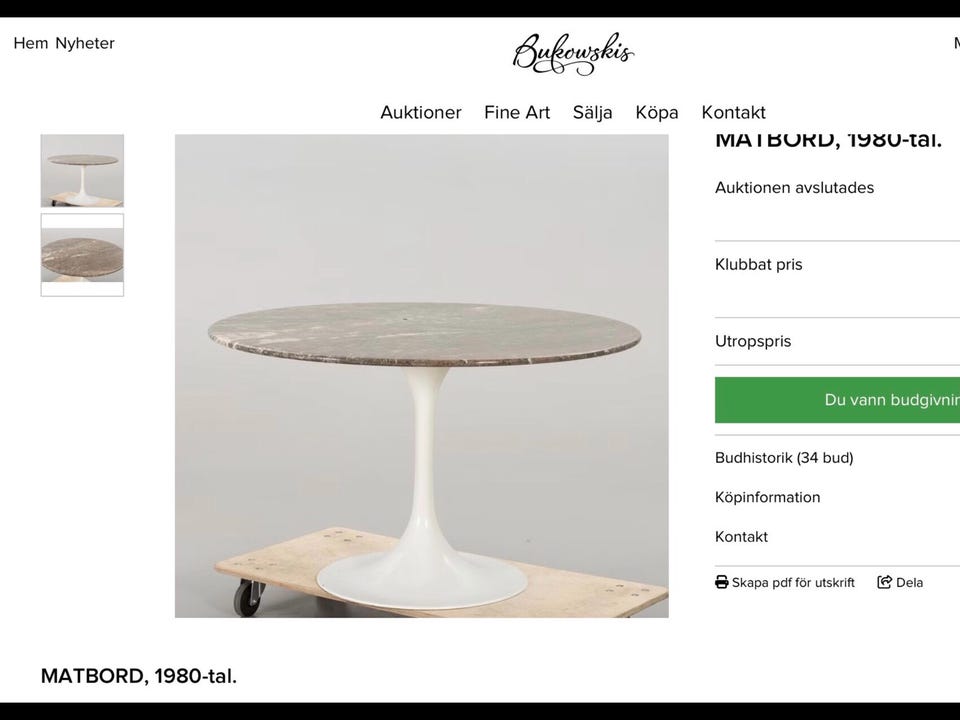Expand the Utropspris section
960x720 pixels.
click(753, 341)
